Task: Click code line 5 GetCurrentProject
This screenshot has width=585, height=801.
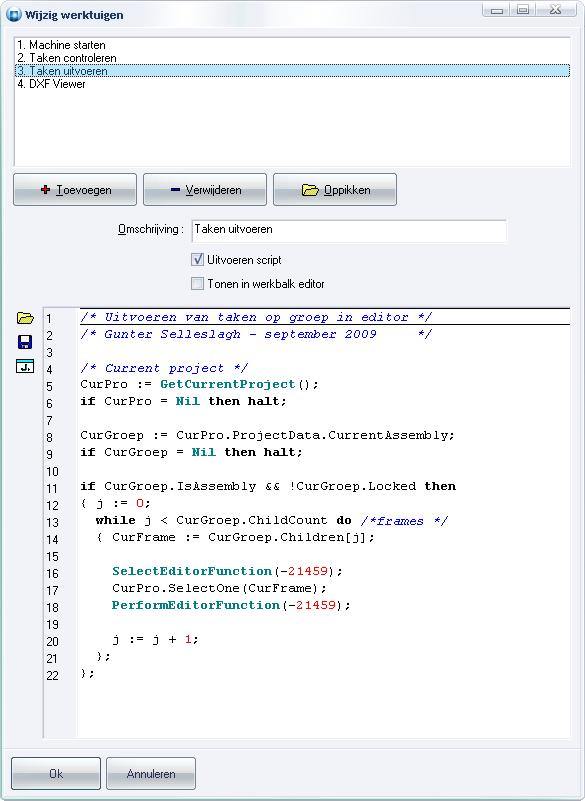Action: (199, 384)
